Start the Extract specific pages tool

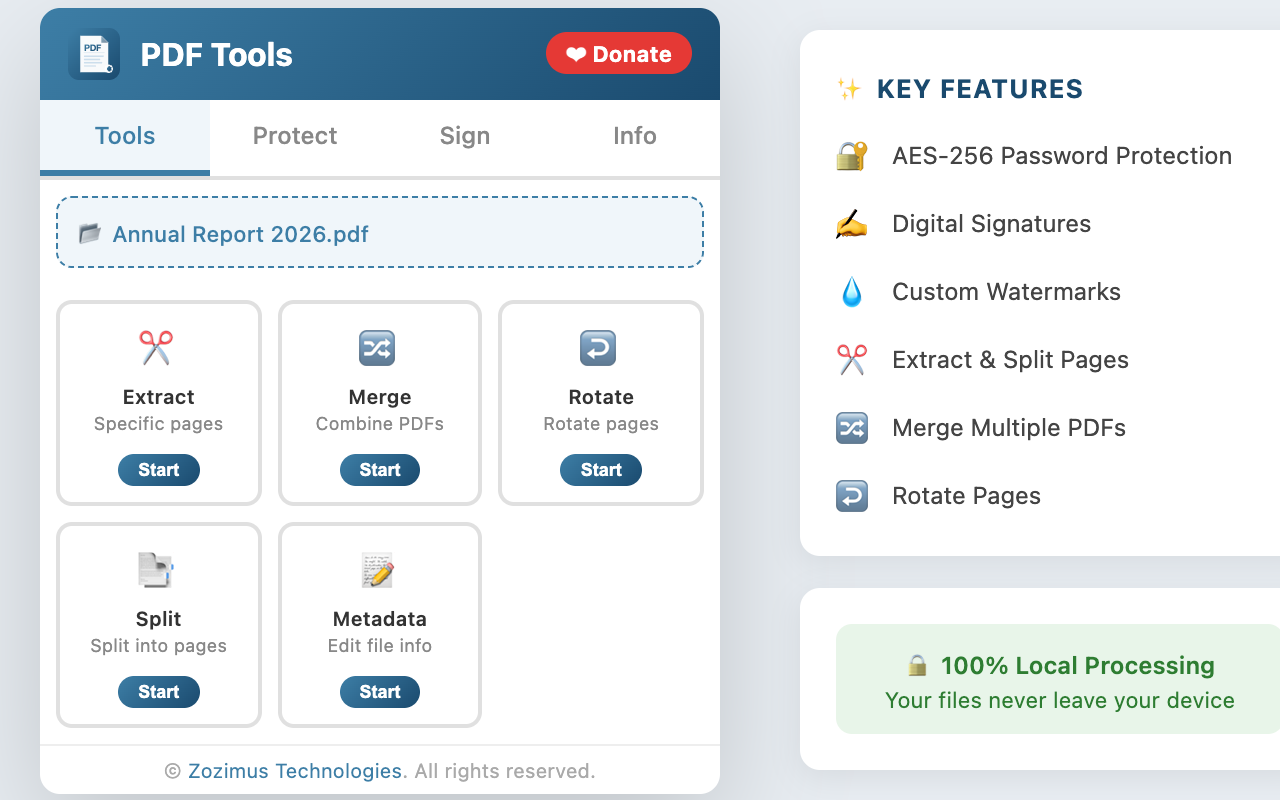coord(159,470)
